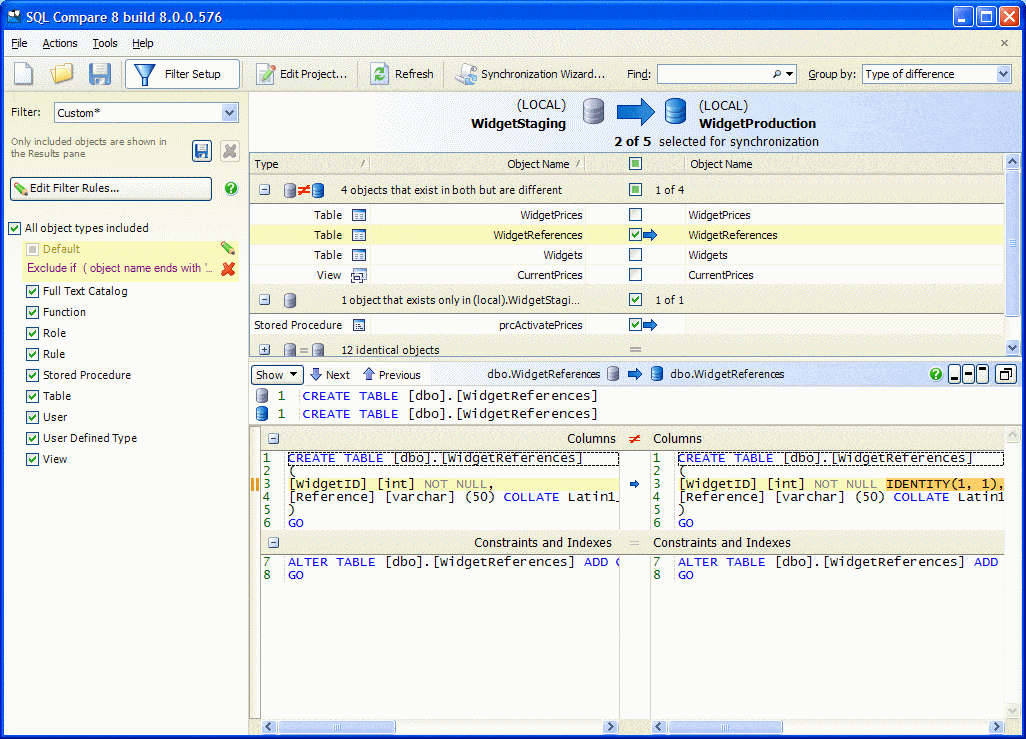This screenshot has height=739, width=1026.
Task: Save the project with the toolbar floppy icon
Action: click(99, 74)
